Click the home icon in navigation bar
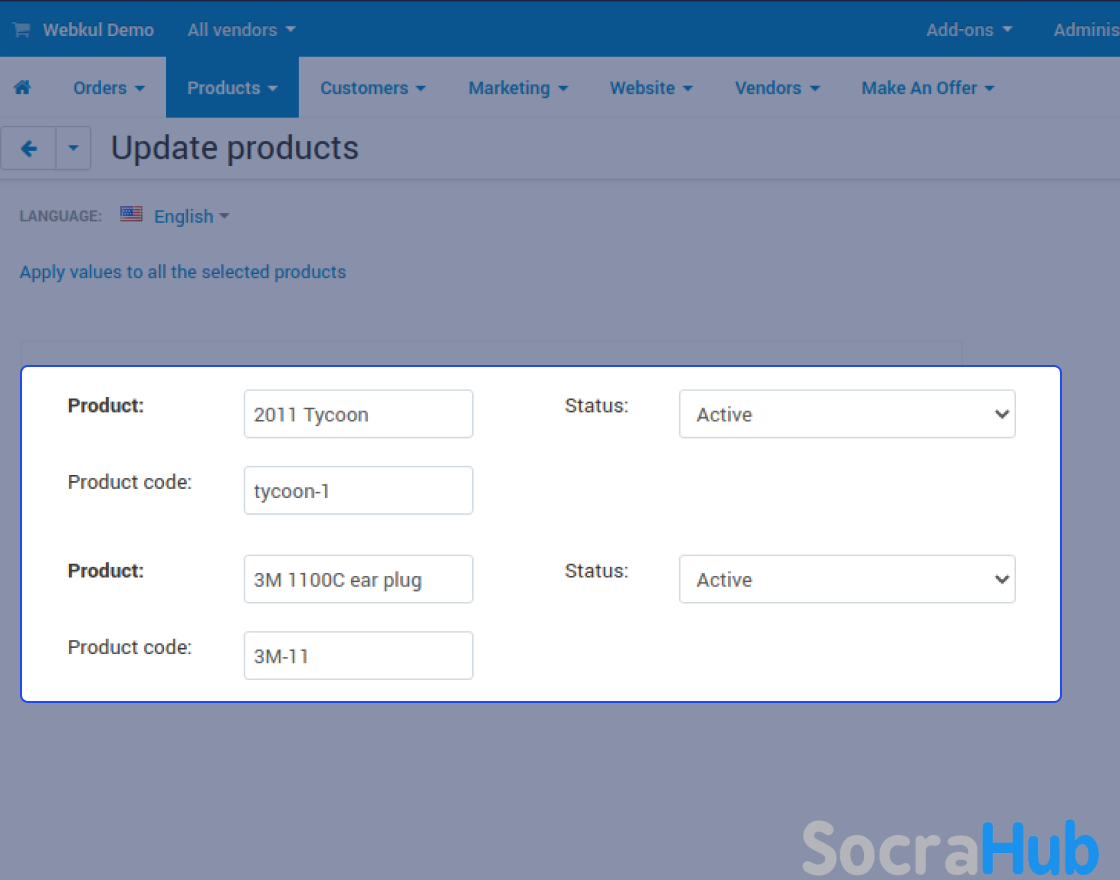Image resolution: width=1120 pixels, height=880 pixels. pos(22,88)
